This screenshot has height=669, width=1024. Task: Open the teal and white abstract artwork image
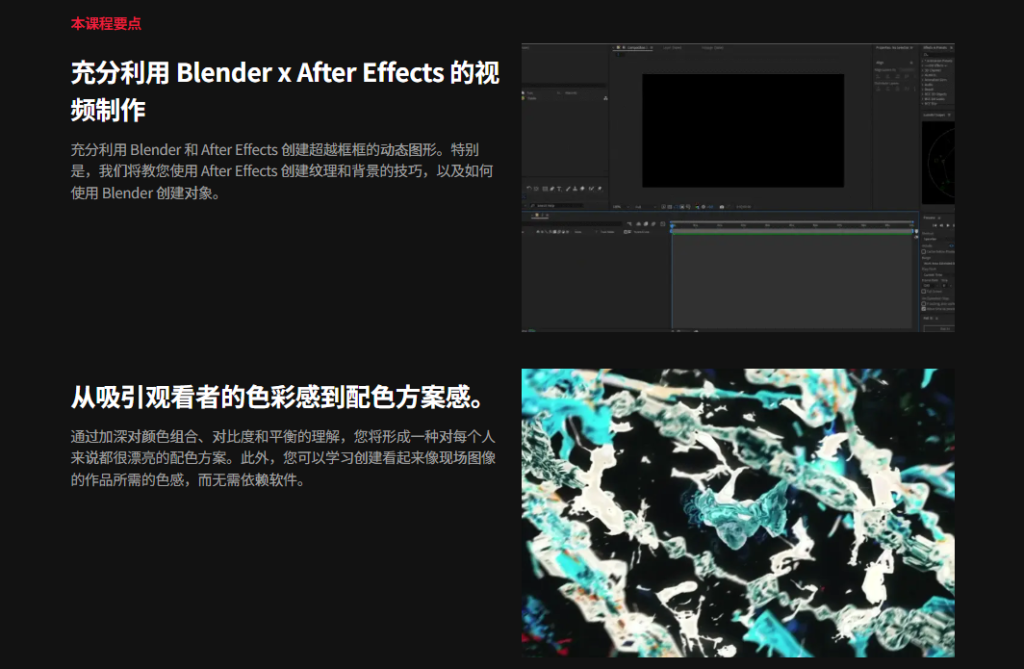point(738,513)
